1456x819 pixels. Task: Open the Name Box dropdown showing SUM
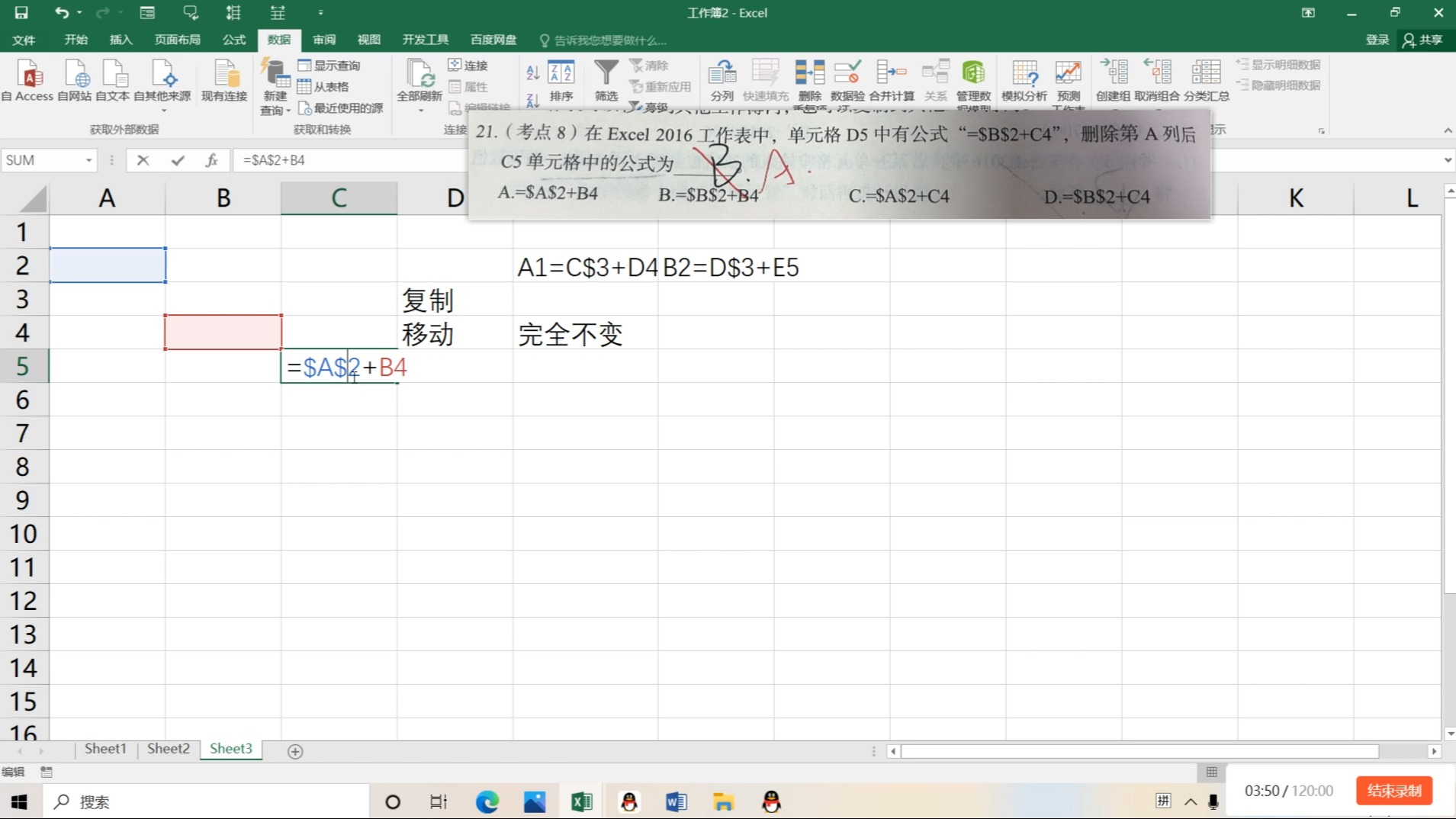(x=86, y=160)
